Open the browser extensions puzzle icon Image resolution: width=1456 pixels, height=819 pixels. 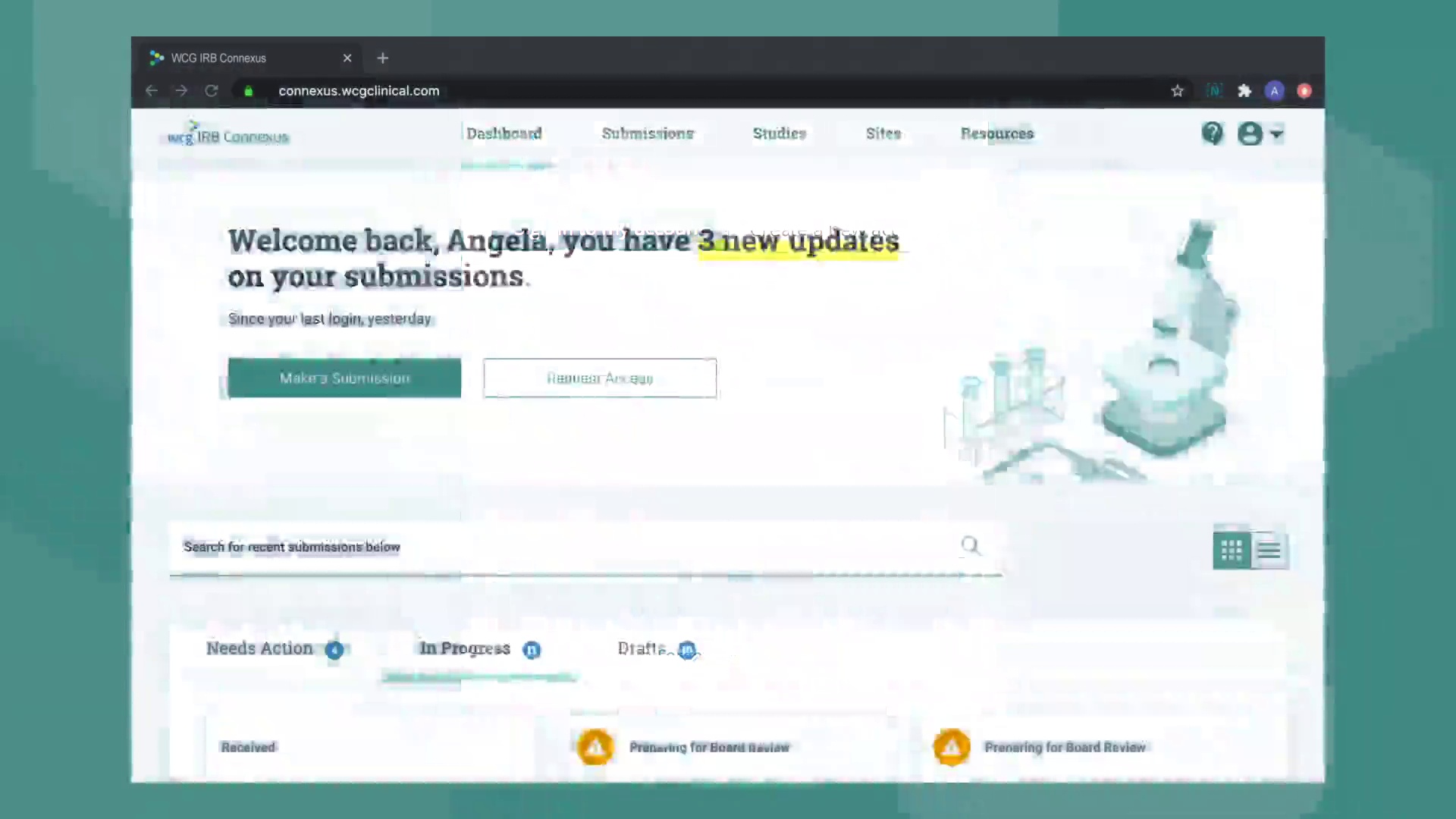(x=1244, y=91)
